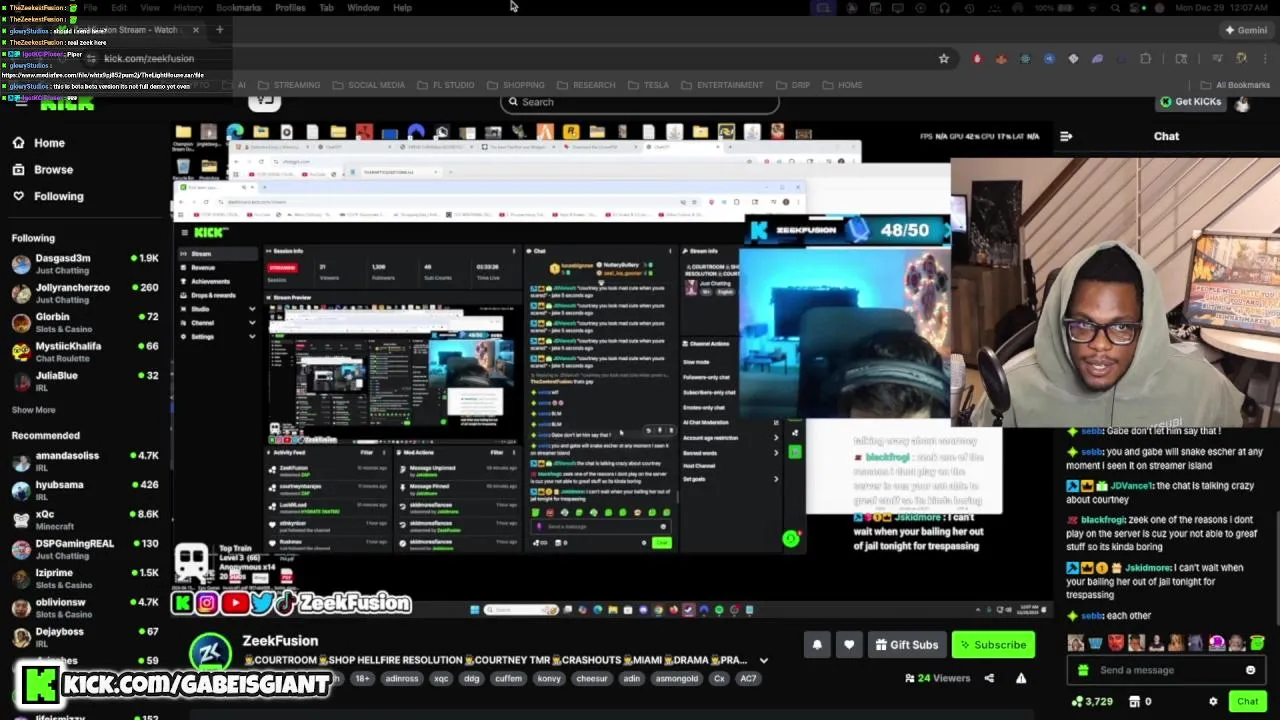
Task: Open the Kick profile avatar menu
Action: 1242,102
